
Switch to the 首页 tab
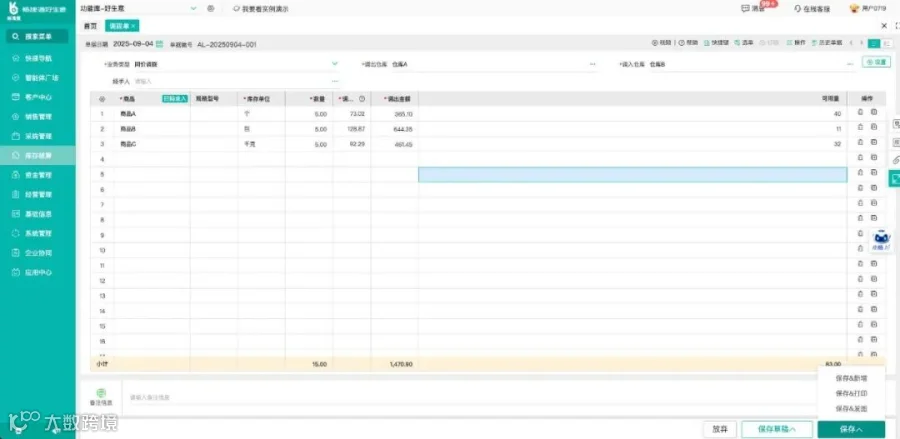click(90, 26)
